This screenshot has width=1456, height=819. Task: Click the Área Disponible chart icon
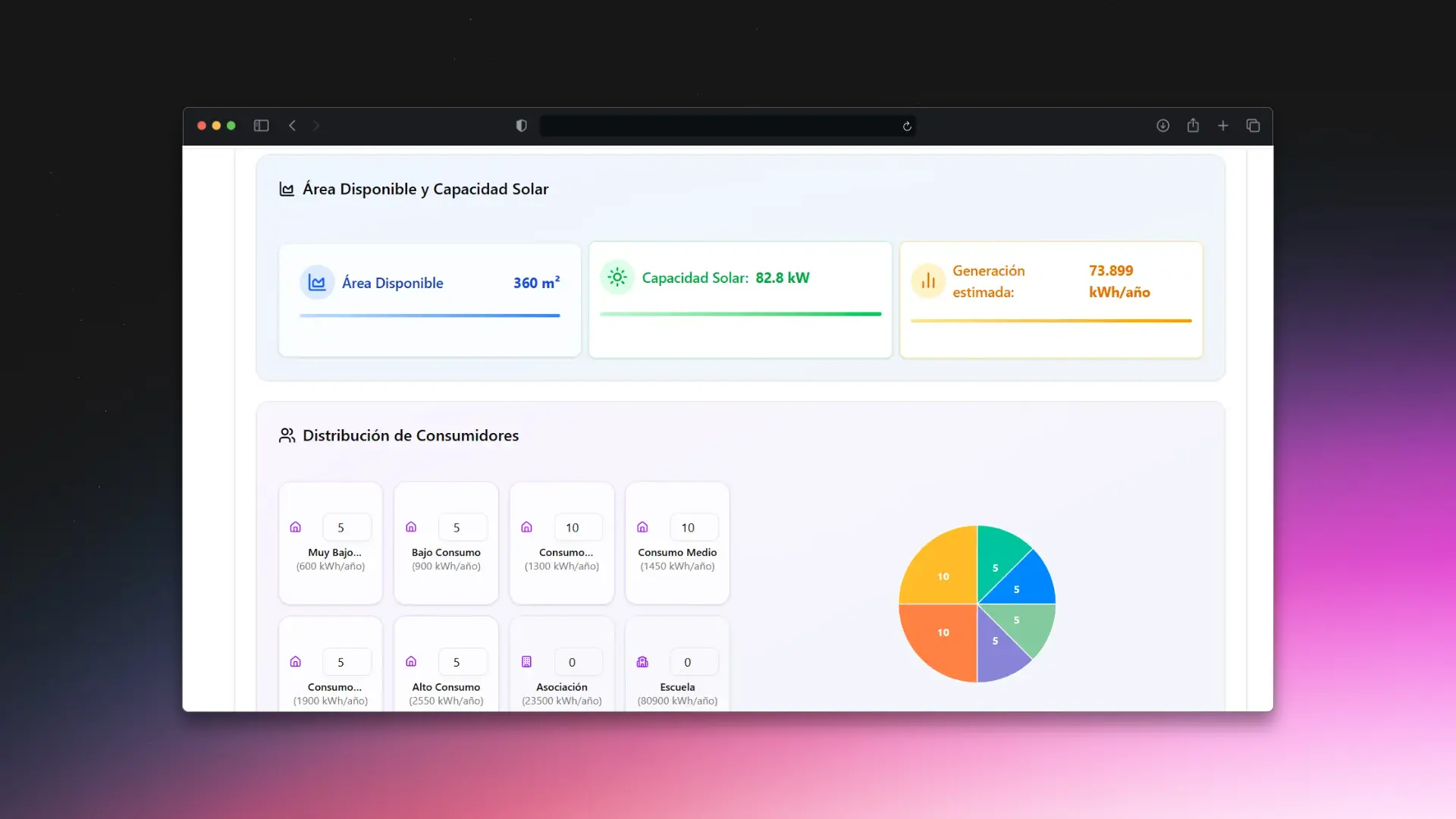tap(317, 283)
